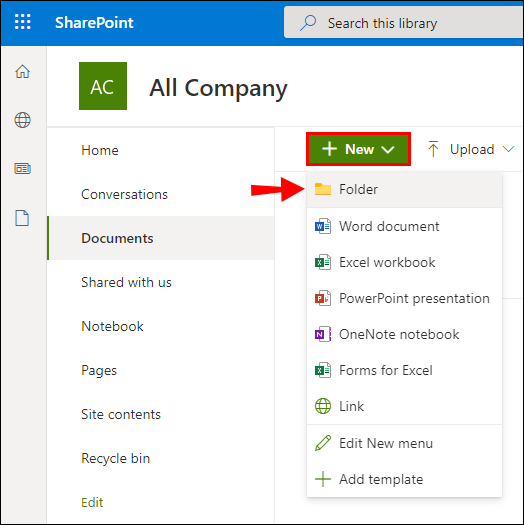Expand the Upload dropdown chevron
This screenshot has width=524, height=525.
tap(508, 149)
